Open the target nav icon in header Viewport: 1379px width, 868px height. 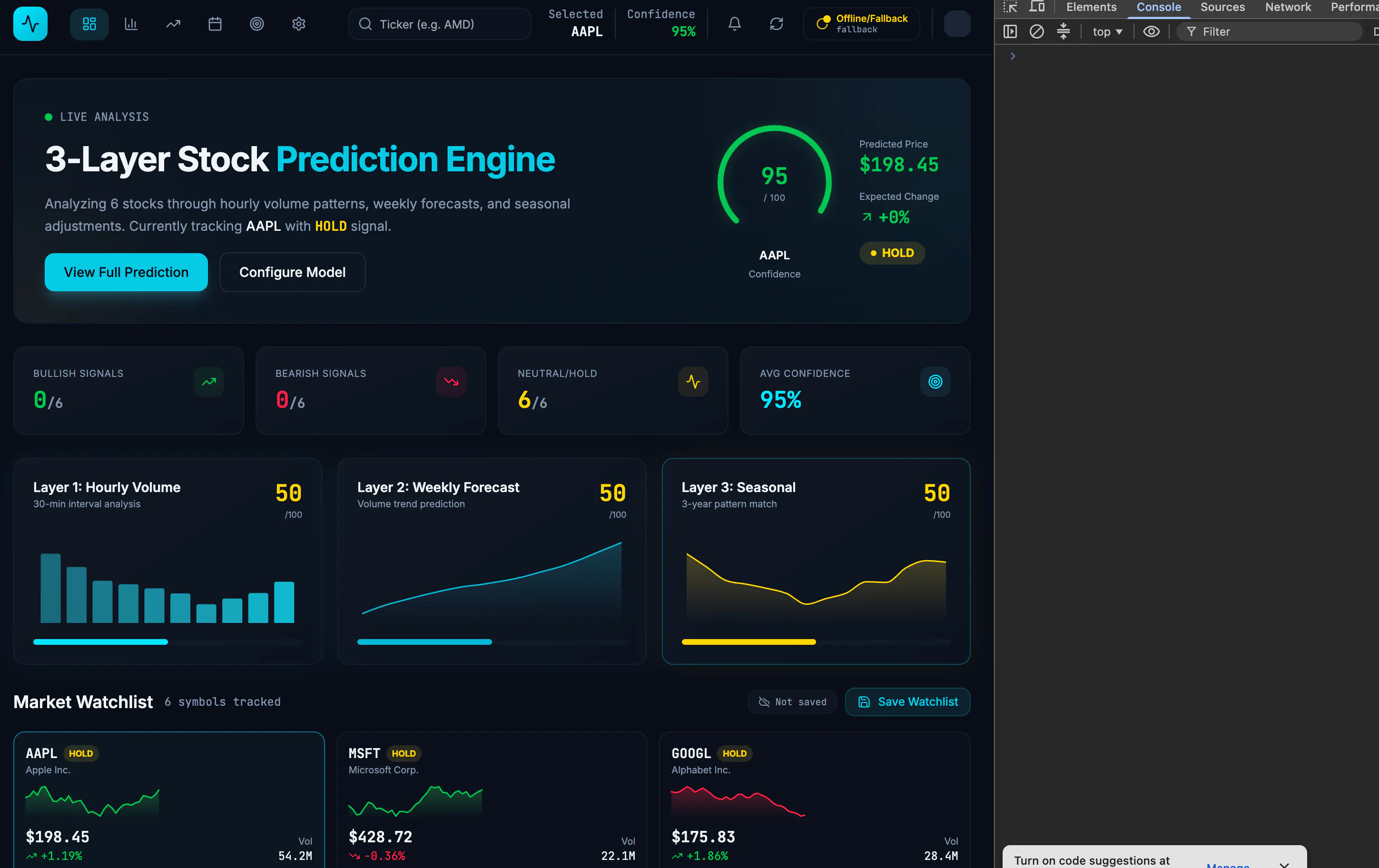point(257,23)
